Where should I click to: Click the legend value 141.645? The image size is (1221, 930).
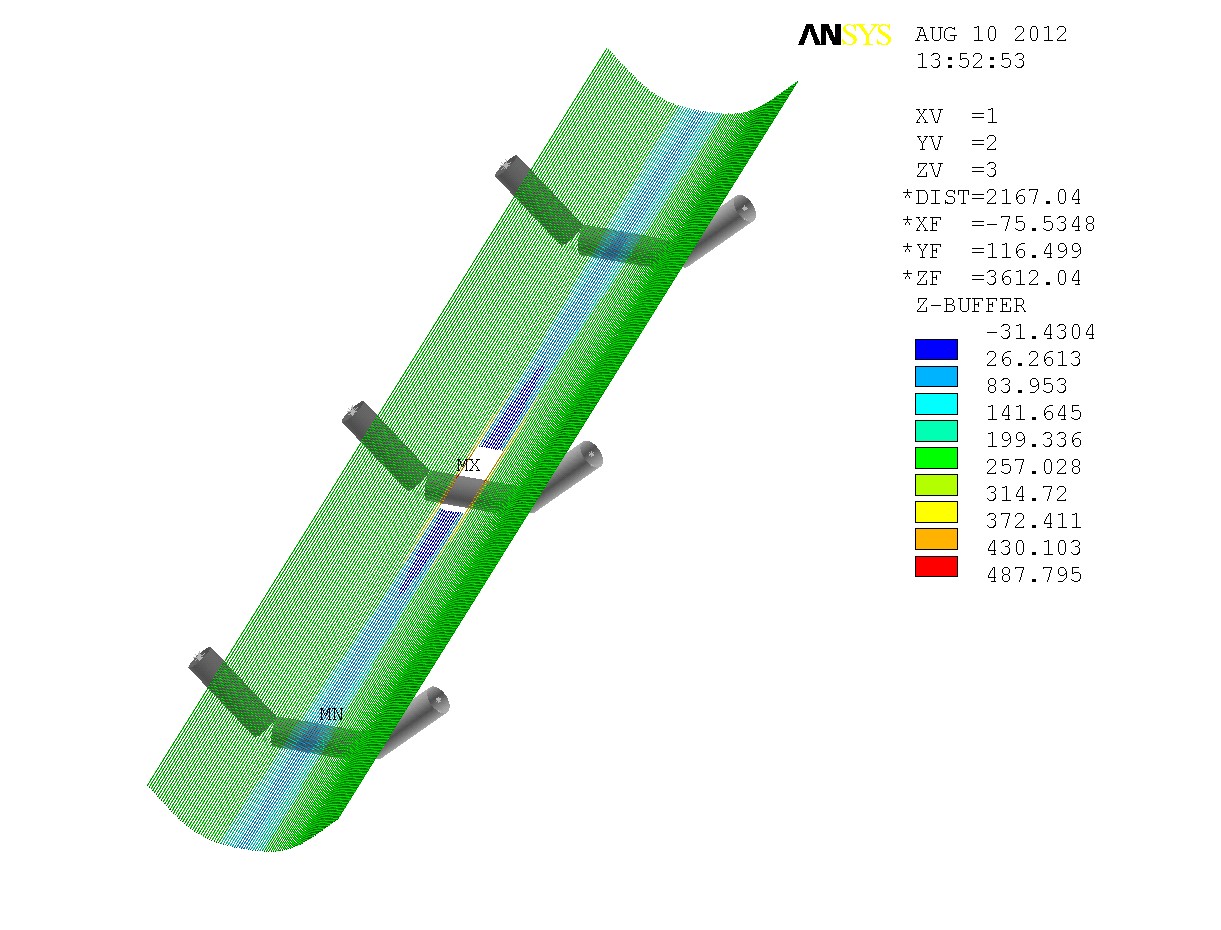pyautogui.click(x=1034, y=413)
